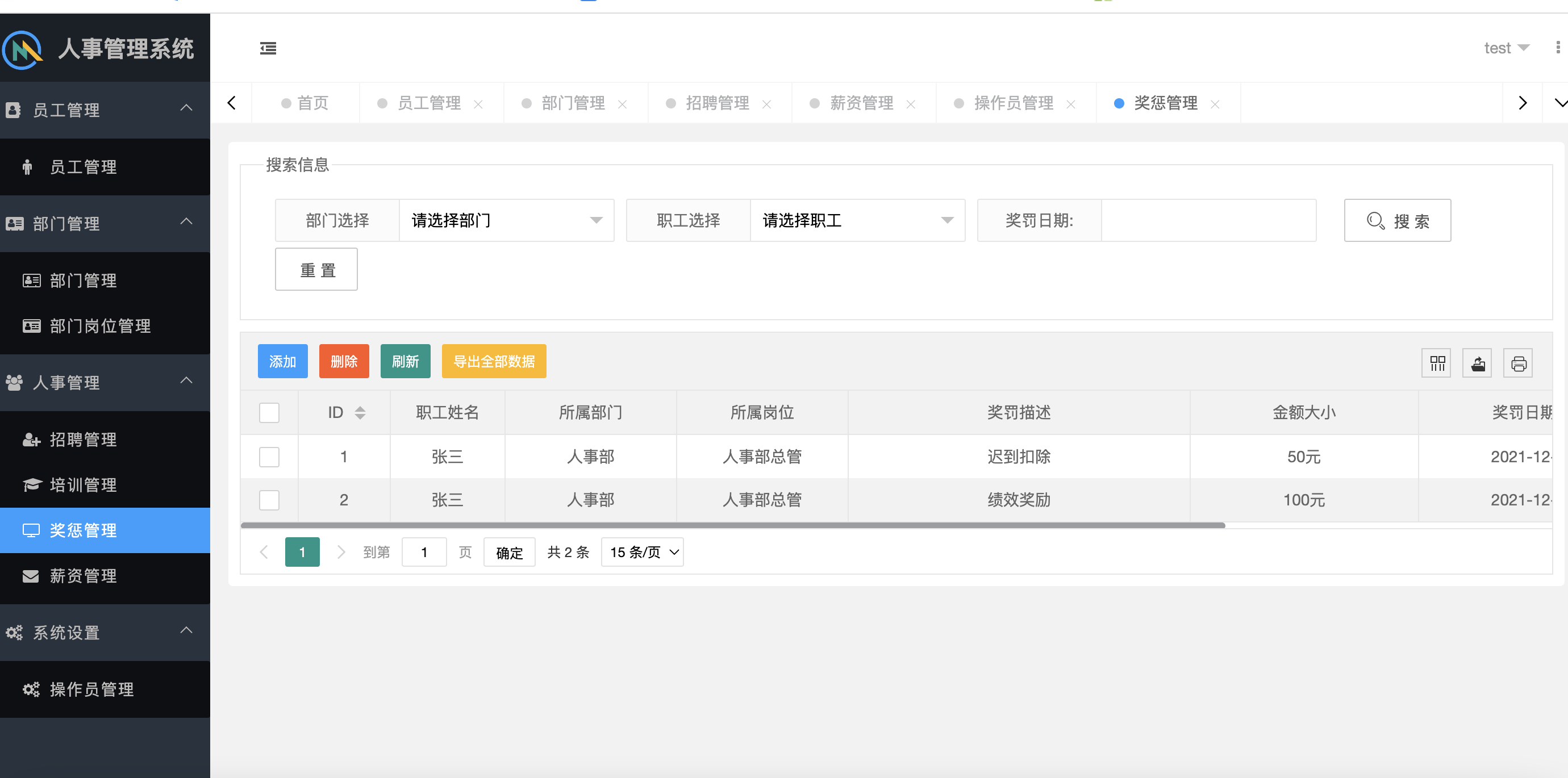Screen dimensions: 1568x778
Task: Close the 部门管理 tab
Action: coord(623,104)
